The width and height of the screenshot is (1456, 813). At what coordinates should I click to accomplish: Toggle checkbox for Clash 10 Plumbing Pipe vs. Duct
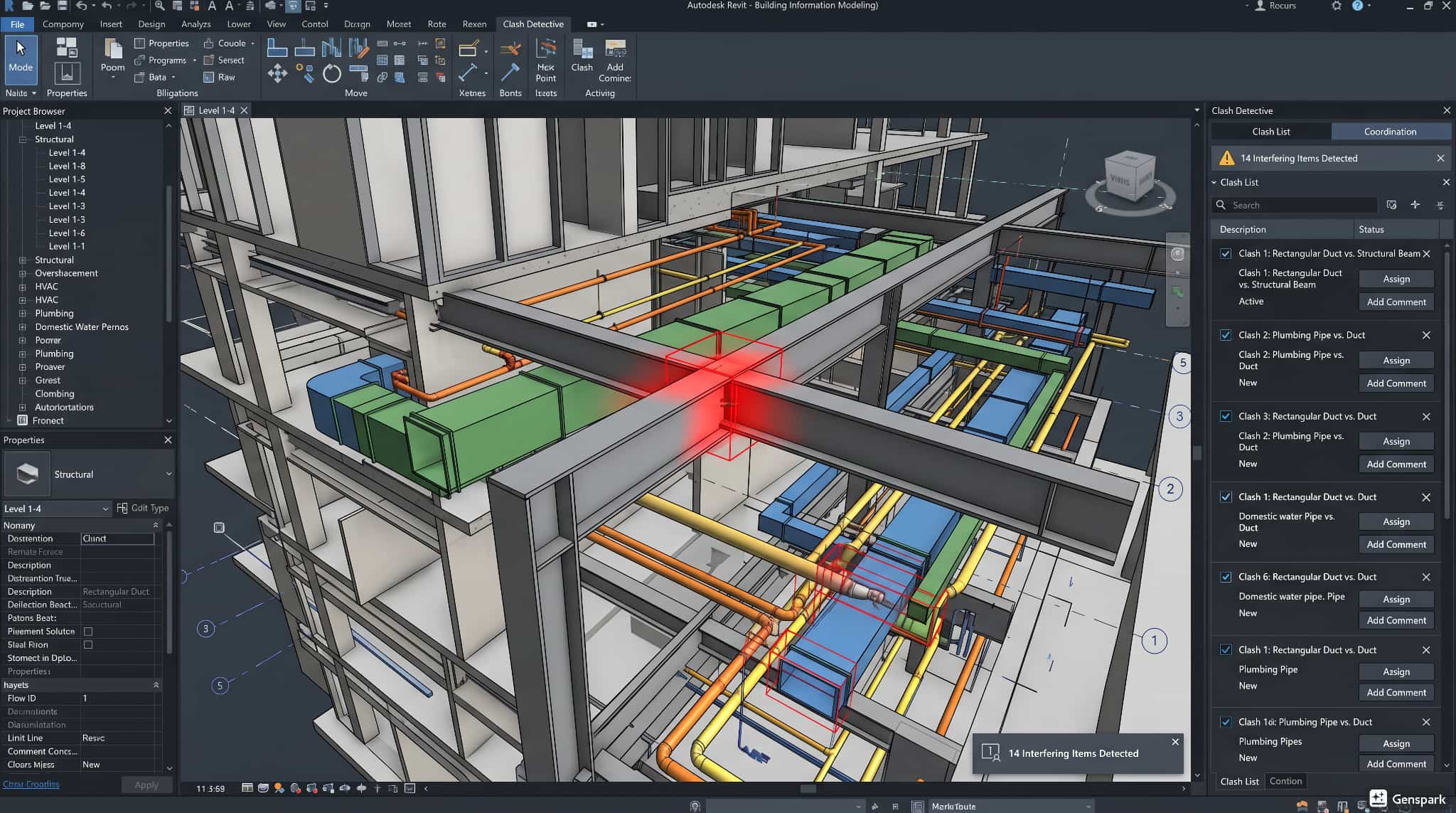tap(1226, 722)
